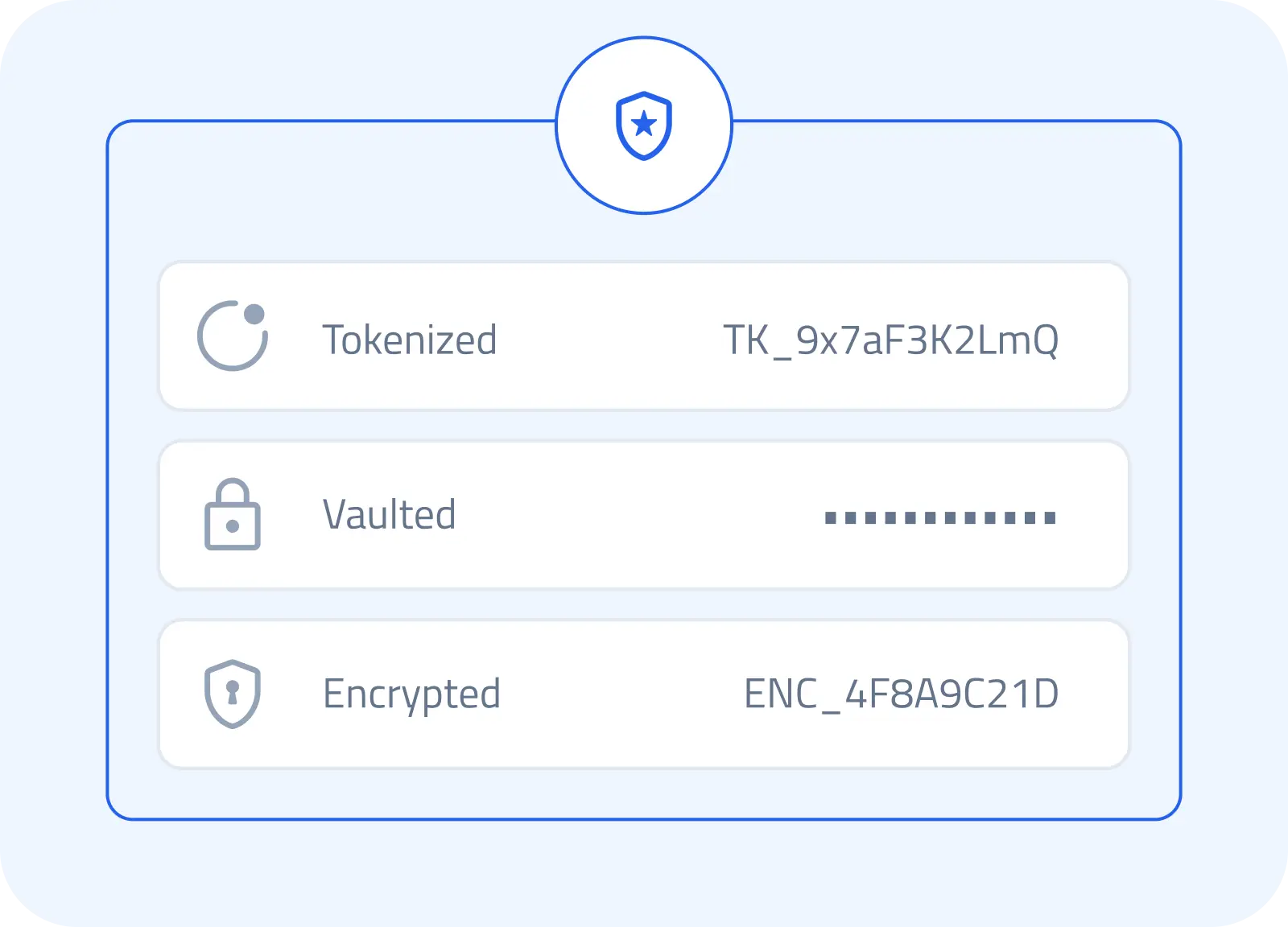The width and height of the screenshot is (1288, 927).
Task: Select the Tokenized label
Action: (x=410, y=340)
